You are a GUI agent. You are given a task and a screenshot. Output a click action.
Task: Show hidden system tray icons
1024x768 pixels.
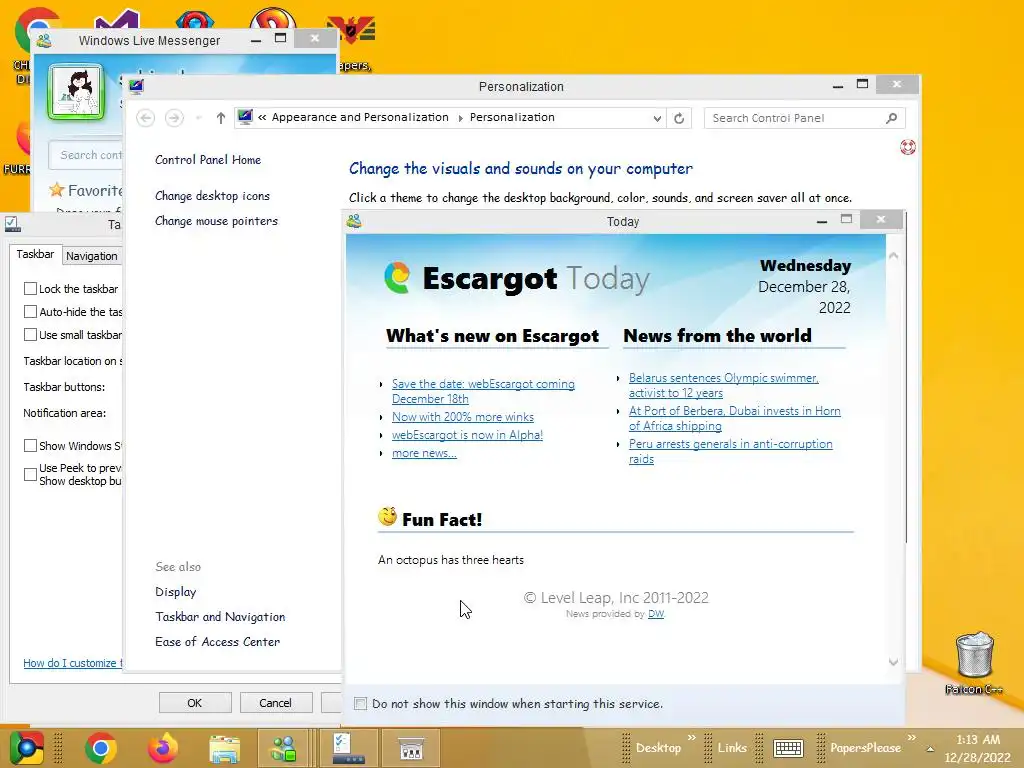pyautogui.click(x=930, y=748)
